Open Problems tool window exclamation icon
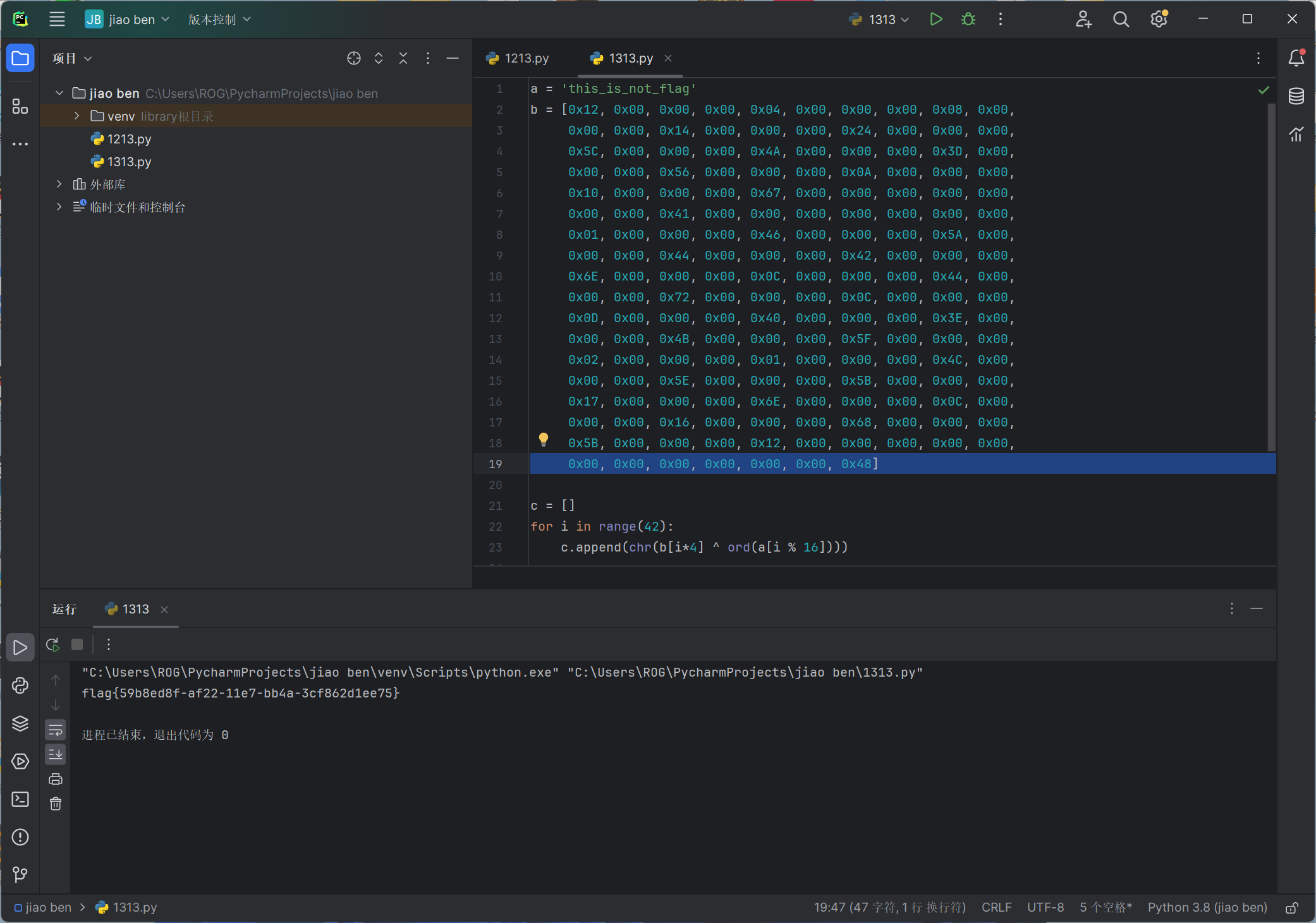The image size is (1316, 923). pyautogui.click(x=20, y=837)
